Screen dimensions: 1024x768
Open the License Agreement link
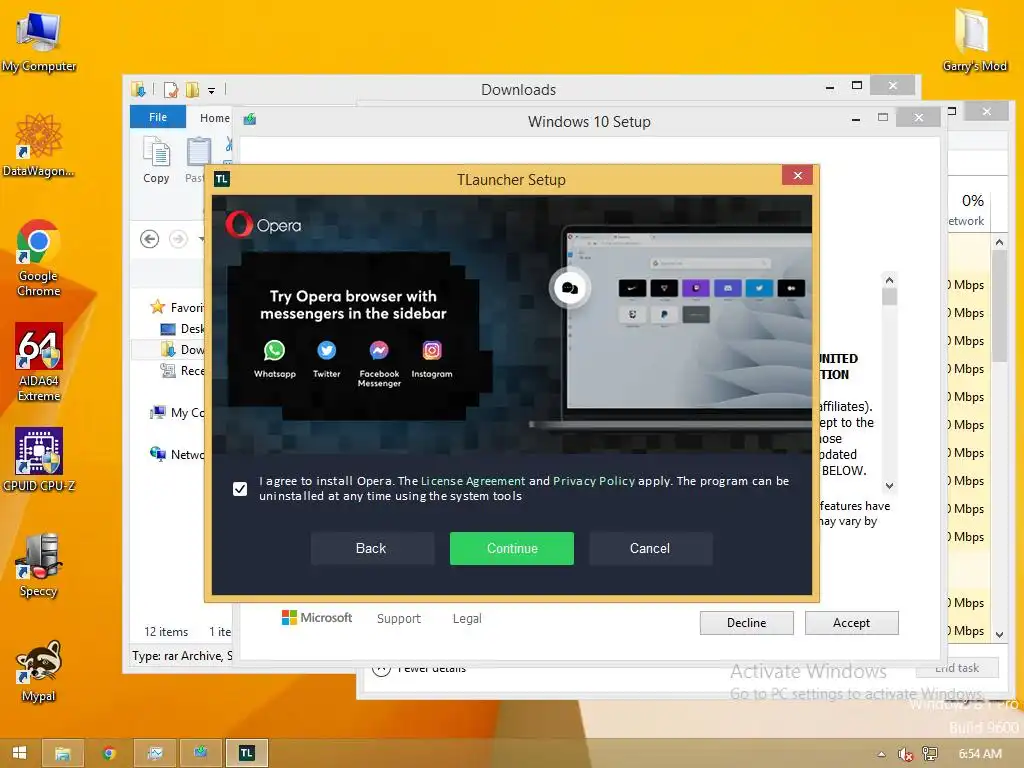(473, 481)
